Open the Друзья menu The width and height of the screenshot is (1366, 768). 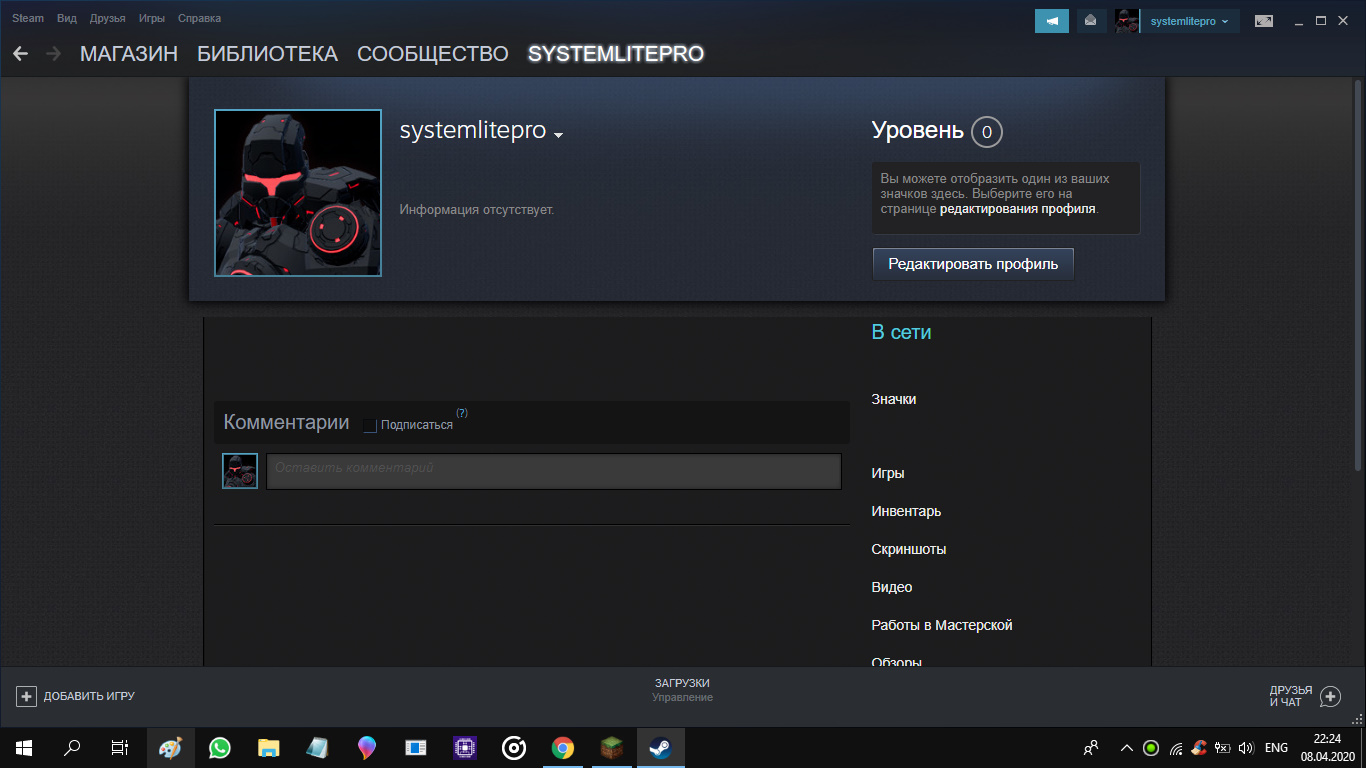click(x=107, y=19)
